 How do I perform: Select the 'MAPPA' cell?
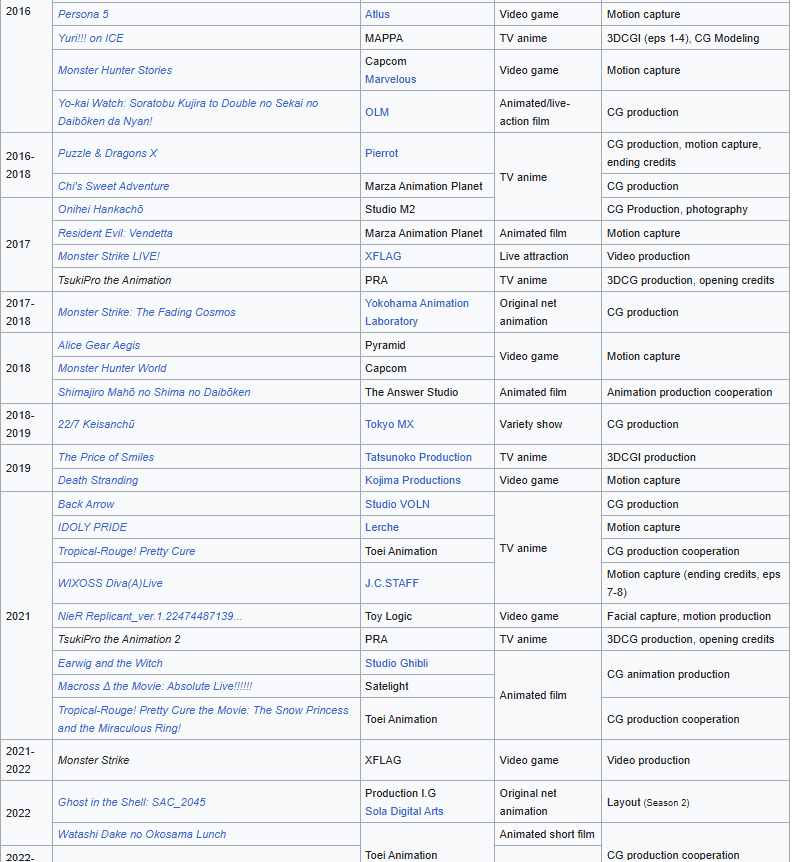tap(428, 38)
